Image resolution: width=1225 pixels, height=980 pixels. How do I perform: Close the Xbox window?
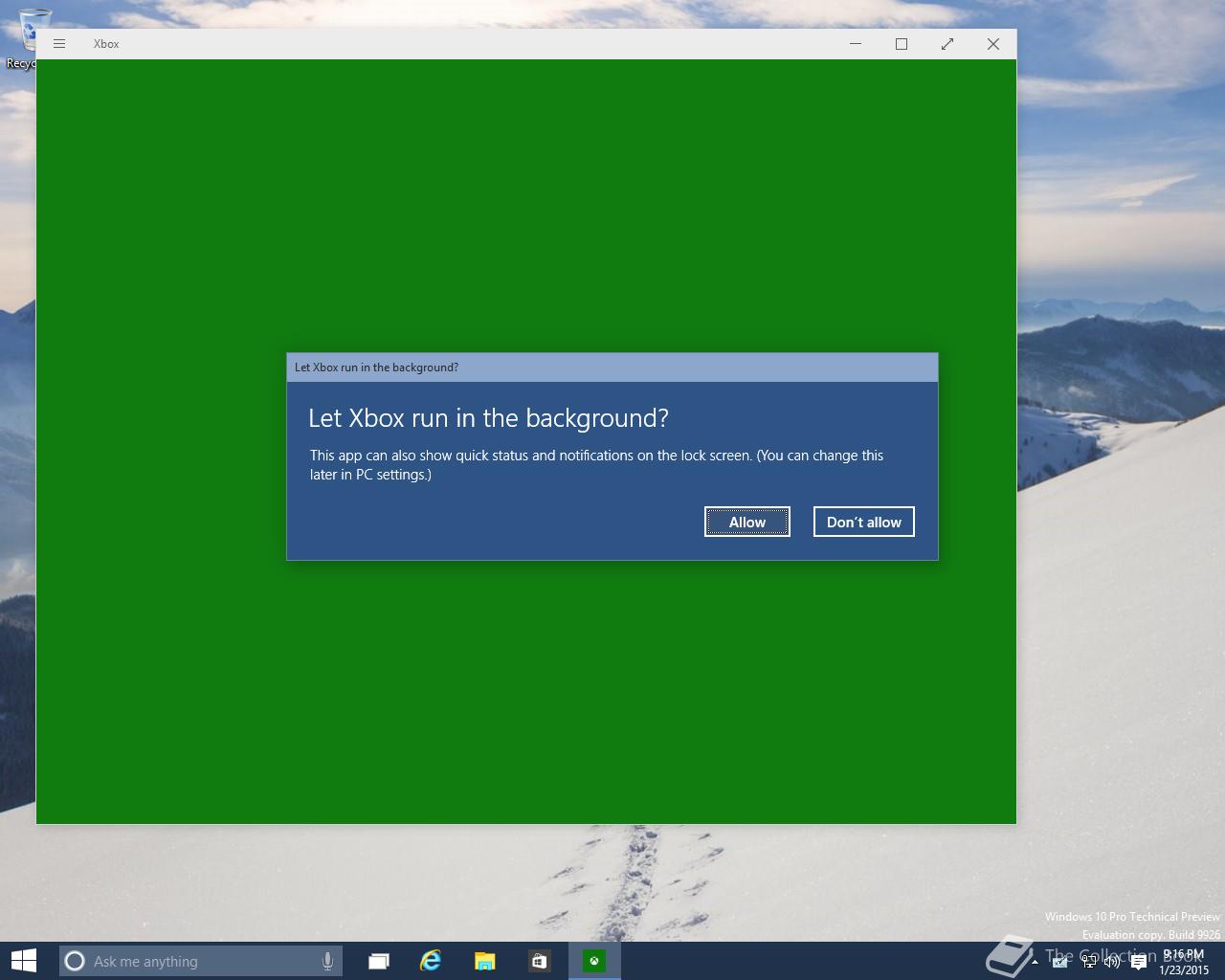point(993,44)
